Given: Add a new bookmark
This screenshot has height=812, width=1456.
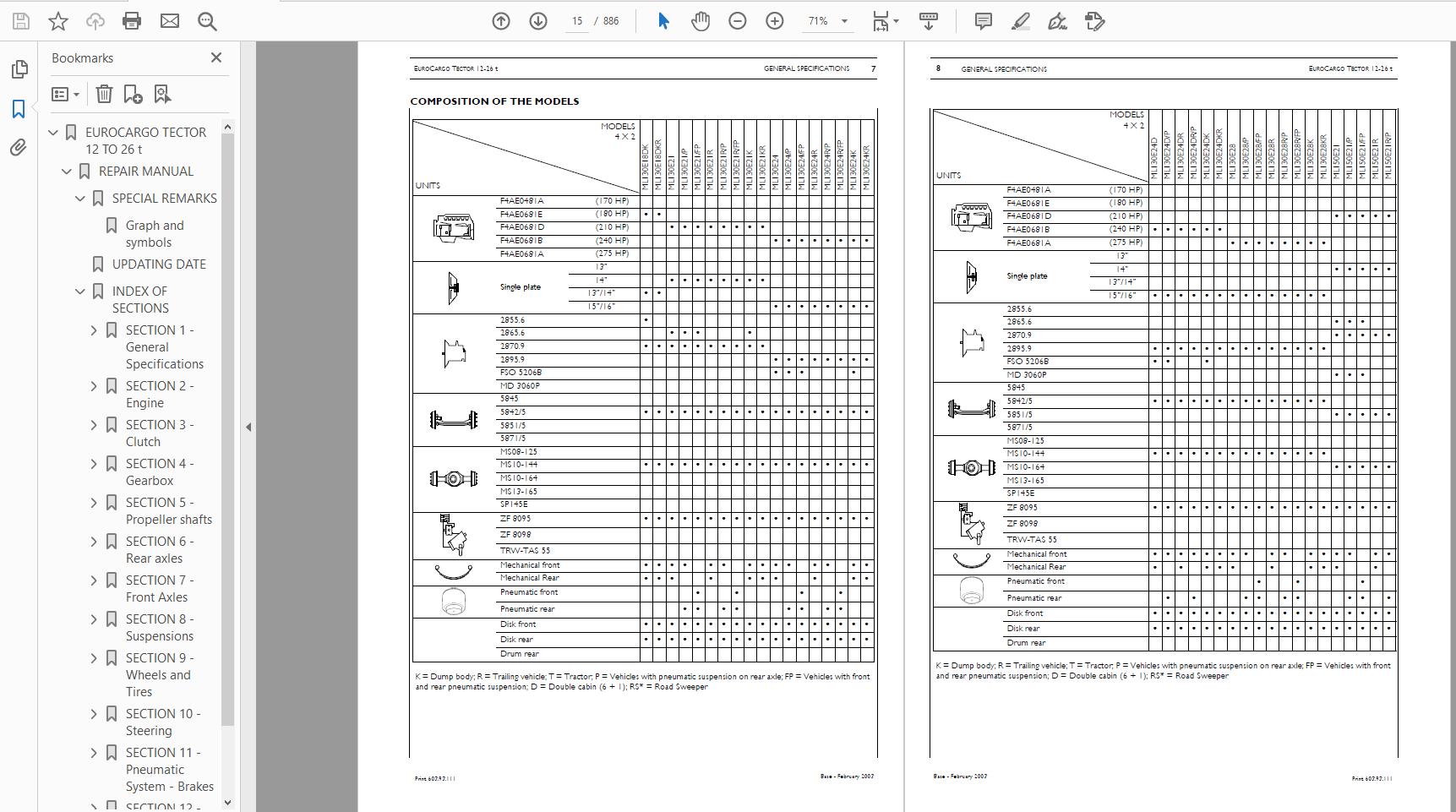Looking at the screenshot, I should click(x=133, y=95).
